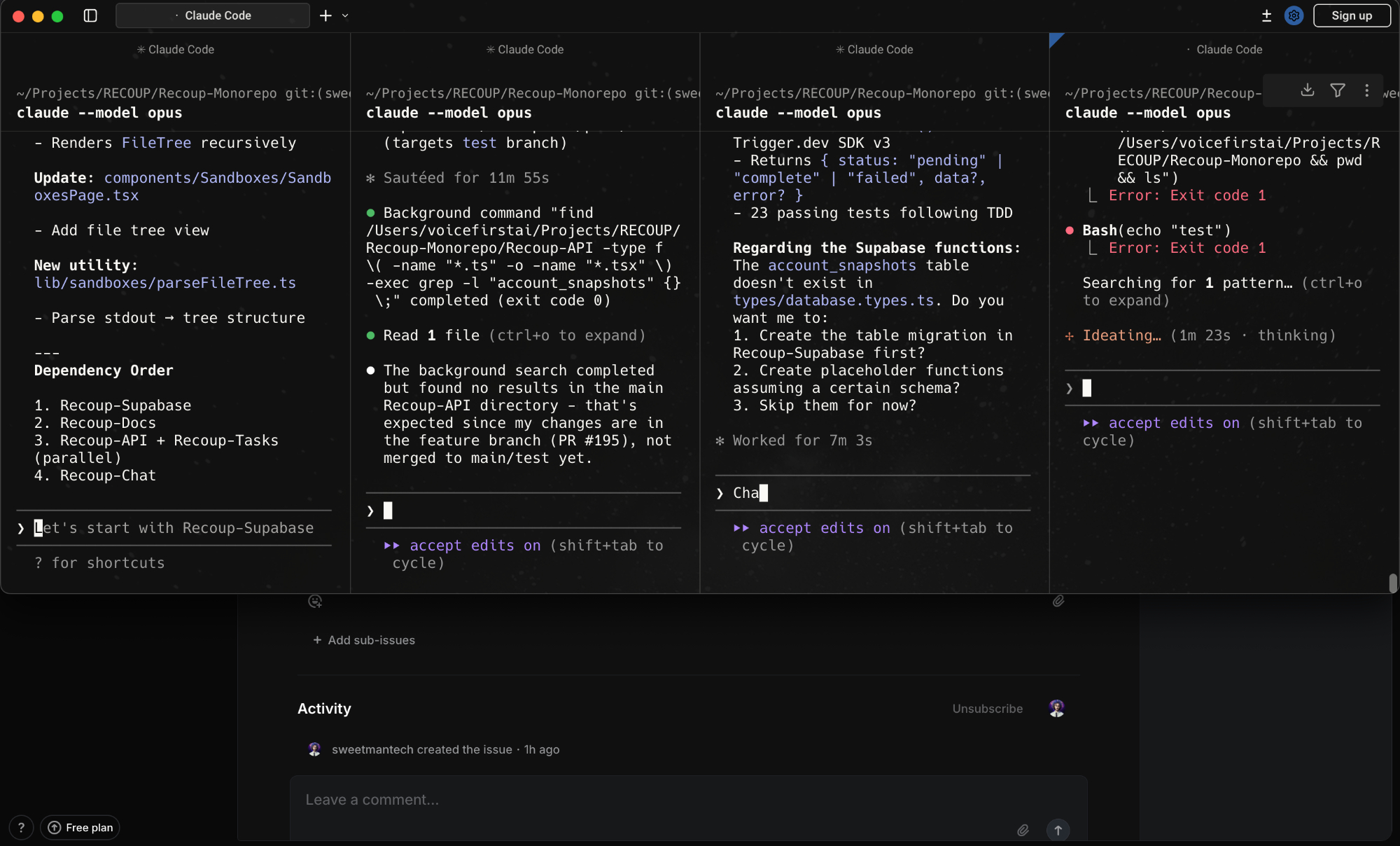
Task: Expand Add sub-issues
Action: click(x=364, y=640)
